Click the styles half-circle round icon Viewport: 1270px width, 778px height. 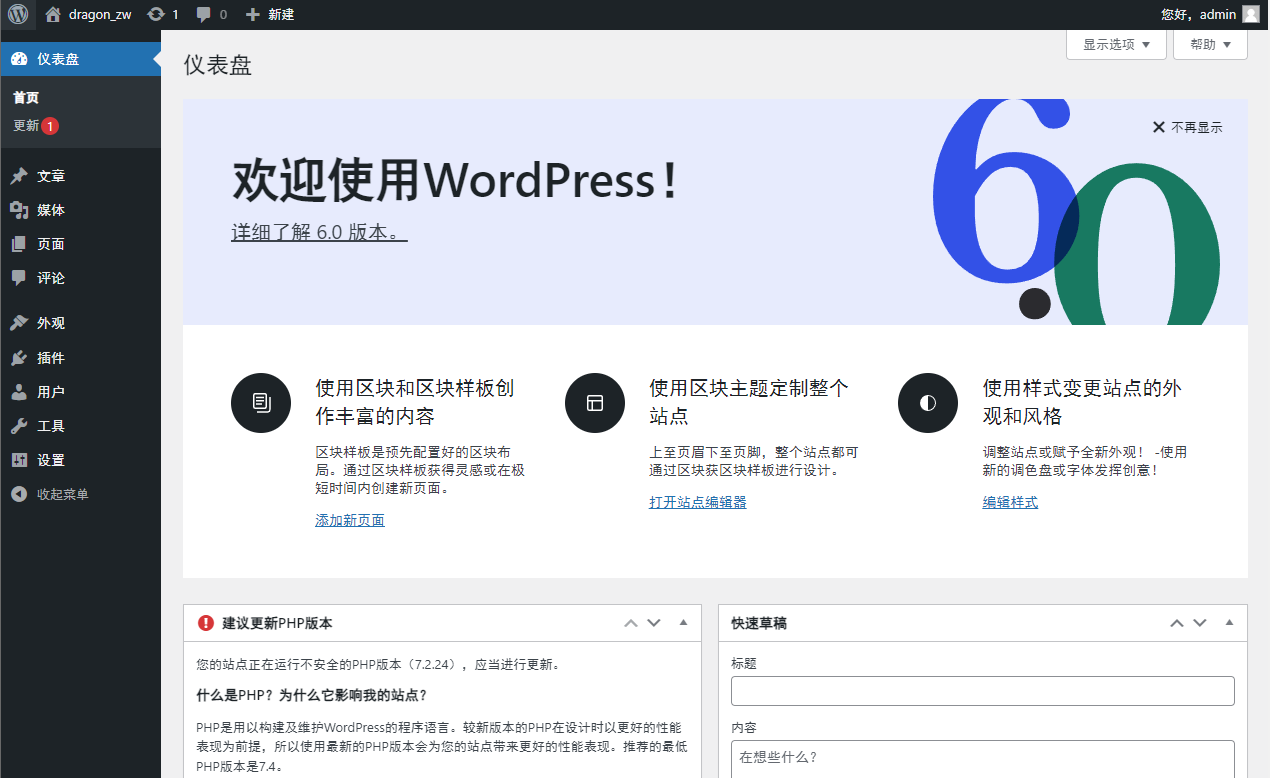coord(928,402)
